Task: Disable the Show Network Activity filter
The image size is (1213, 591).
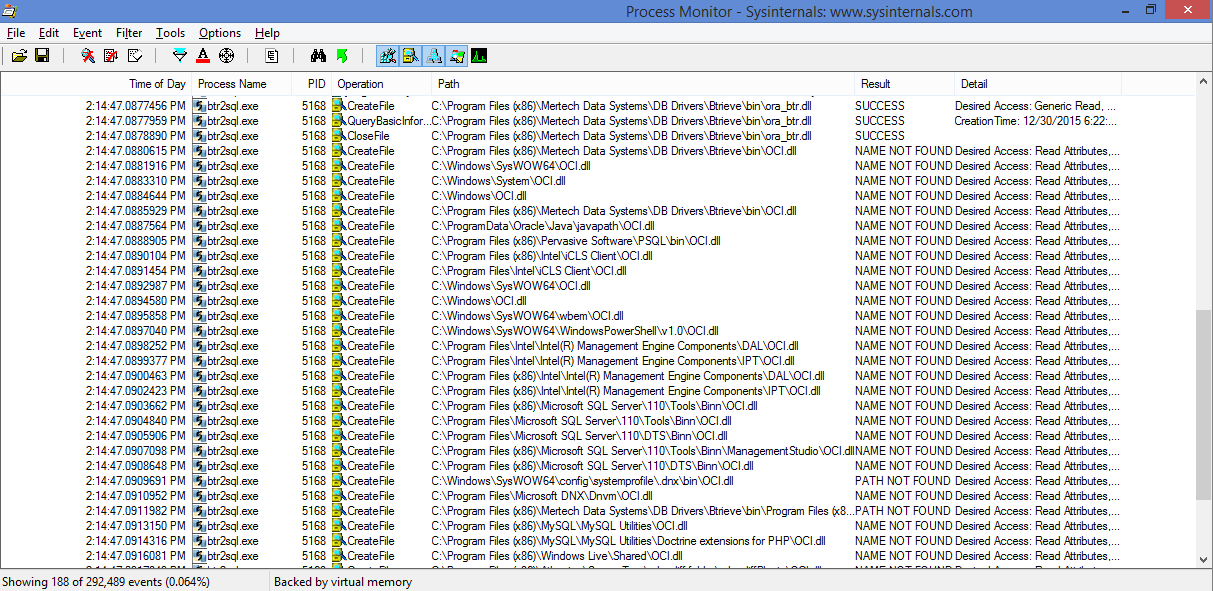Action: 433,56
